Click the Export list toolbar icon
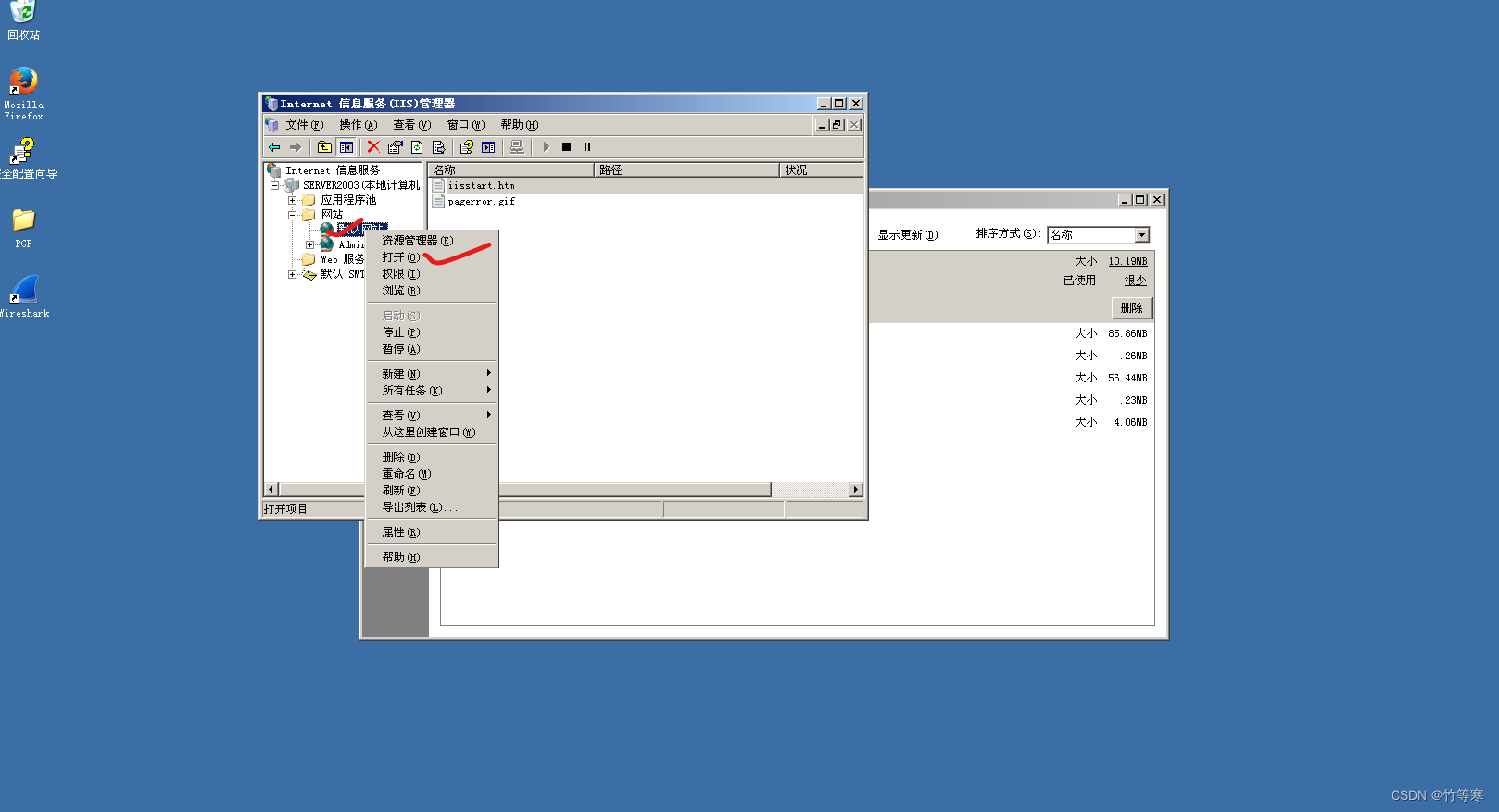 (439, 147)
